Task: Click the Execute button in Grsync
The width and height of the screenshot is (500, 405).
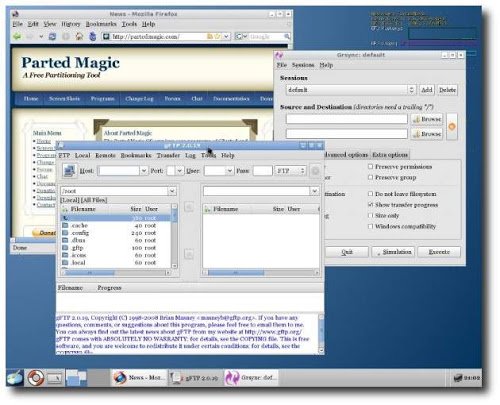Action: (x=439, y=252)
